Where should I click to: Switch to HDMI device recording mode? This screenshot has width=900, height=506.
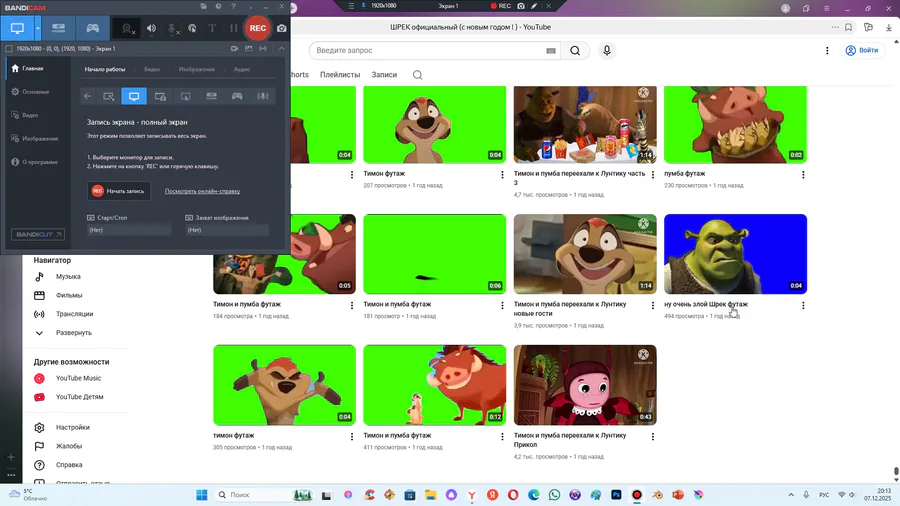tap(59, 28)
